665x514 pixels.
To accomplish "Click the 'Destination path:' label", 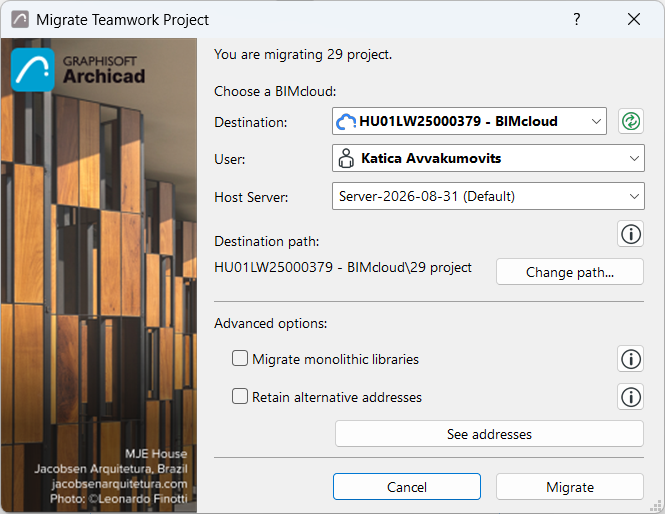I will [x=267, y=241].
